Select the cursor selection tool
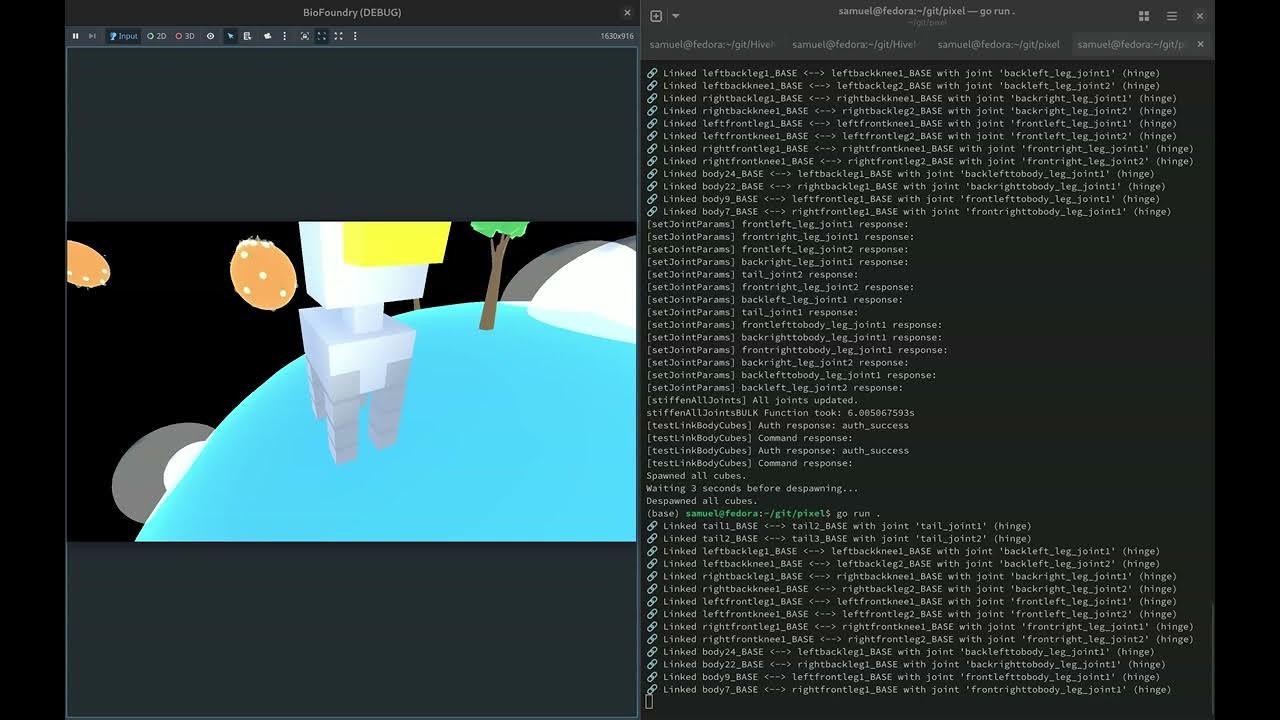 (230, 36)
